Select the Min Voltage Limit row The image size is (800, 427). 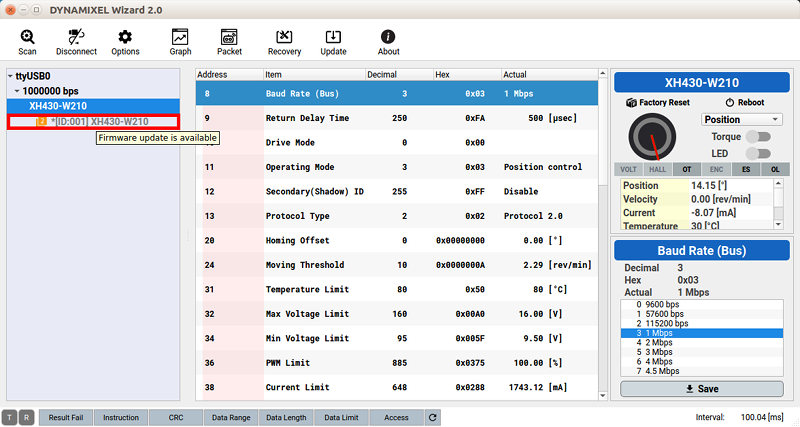pos(396,338)
